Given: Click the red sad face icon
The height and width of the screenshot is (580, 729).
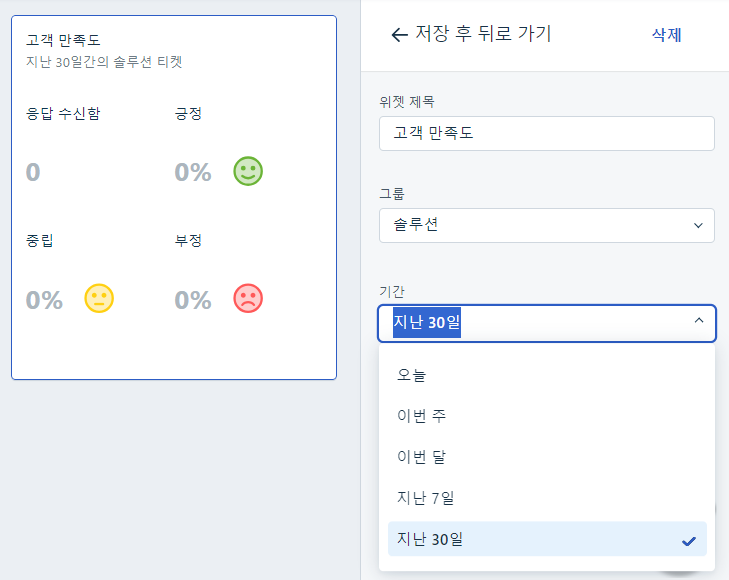Looking at the screenshot, I should point(248,298).
